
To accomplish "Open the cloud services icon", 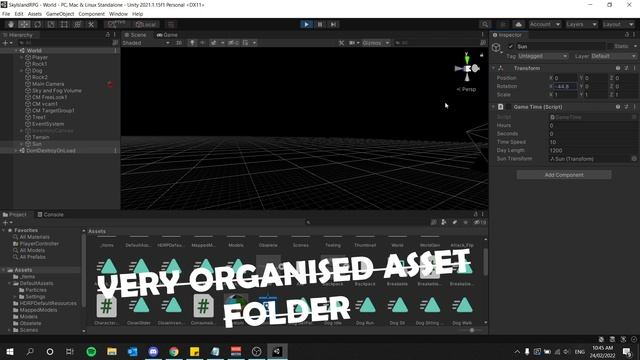I will click(518, 24).
